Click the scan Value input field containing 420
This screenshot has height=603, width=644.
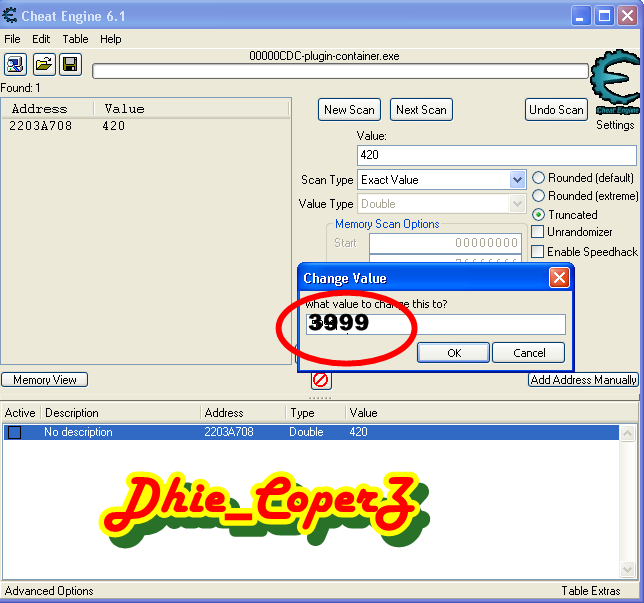(497, 155)
